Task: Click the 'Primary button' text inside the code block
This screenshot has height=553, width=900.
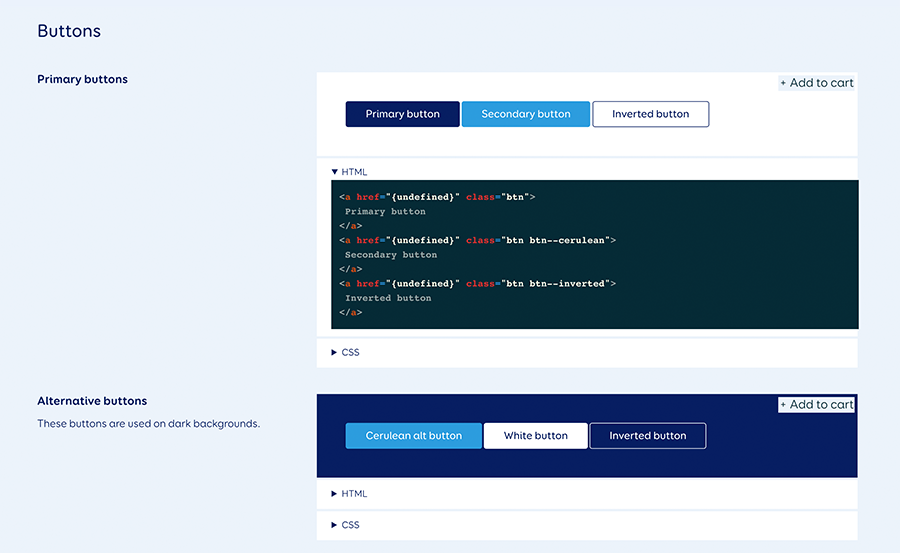Action: pos(385,211)
